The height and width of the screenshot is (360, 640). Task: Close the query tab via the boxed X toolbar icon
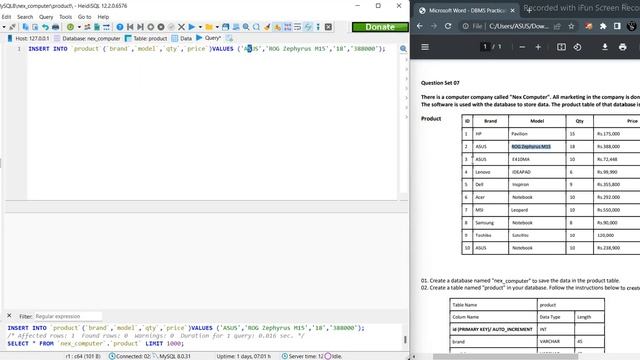point(328,27)
